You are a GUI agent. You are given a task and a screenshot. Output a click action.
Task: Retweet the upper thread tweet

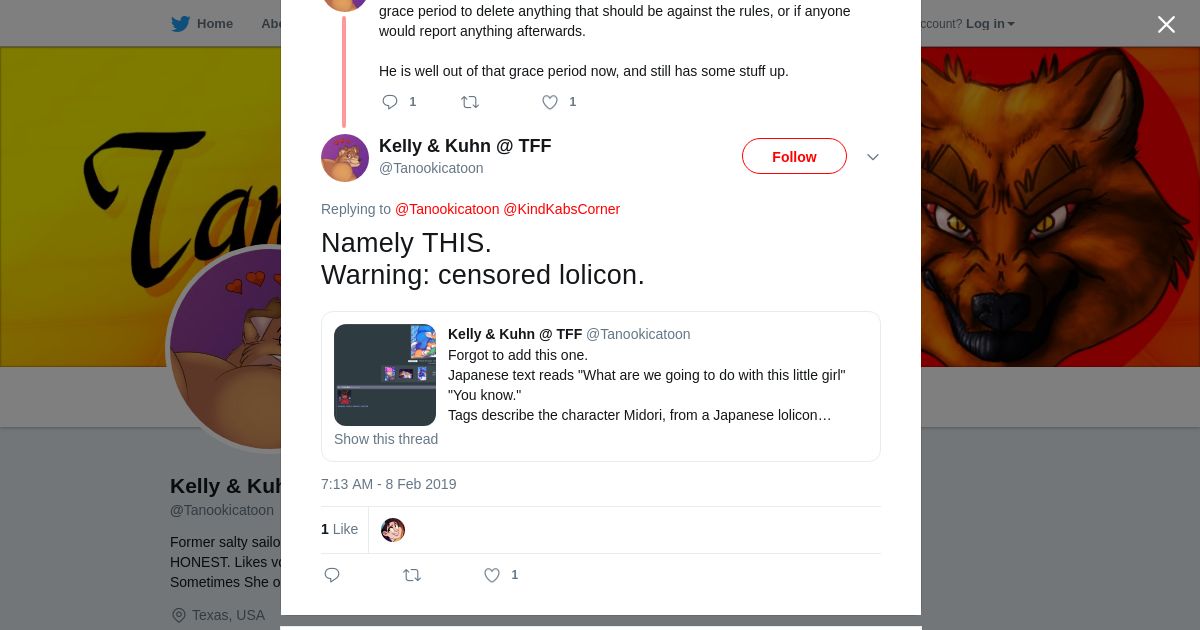pos(469,102)
